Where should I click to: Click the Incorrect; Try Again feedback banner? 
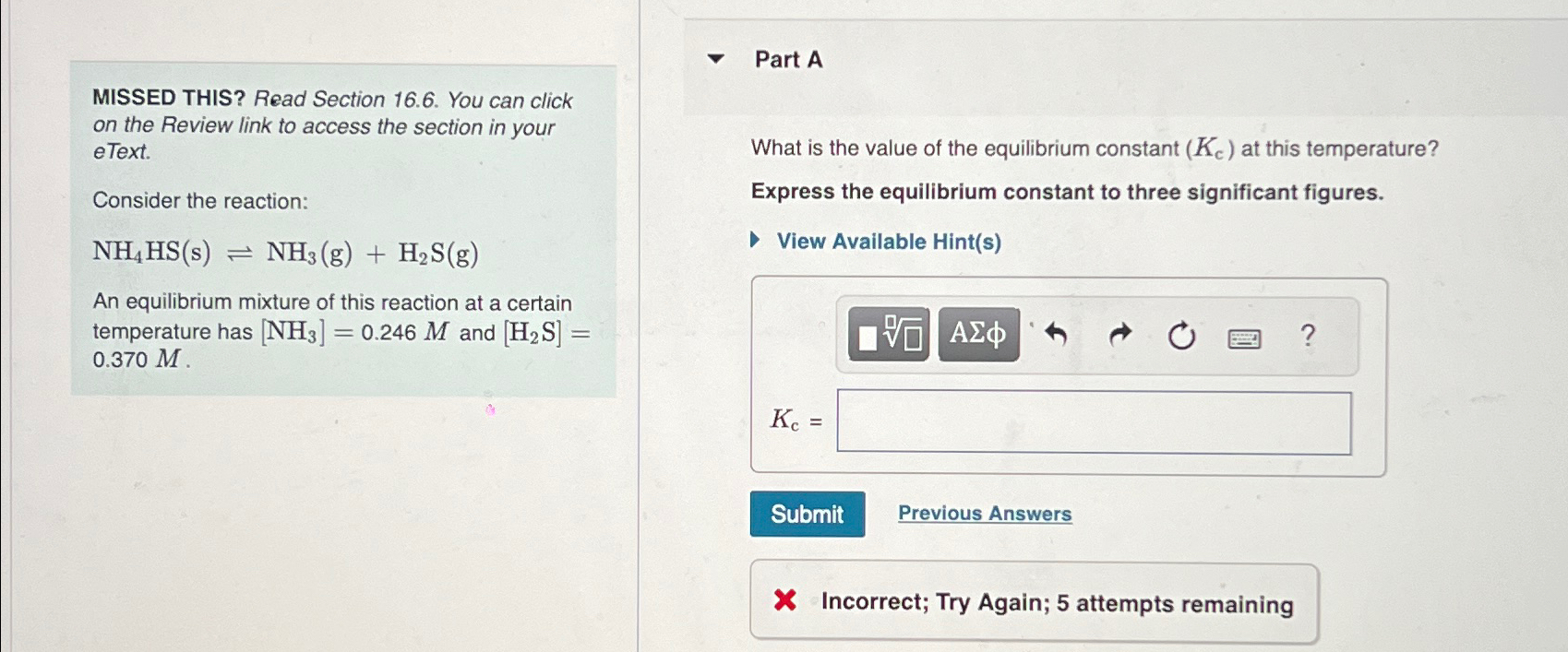pyautogui.click(x=1057, y=602)
